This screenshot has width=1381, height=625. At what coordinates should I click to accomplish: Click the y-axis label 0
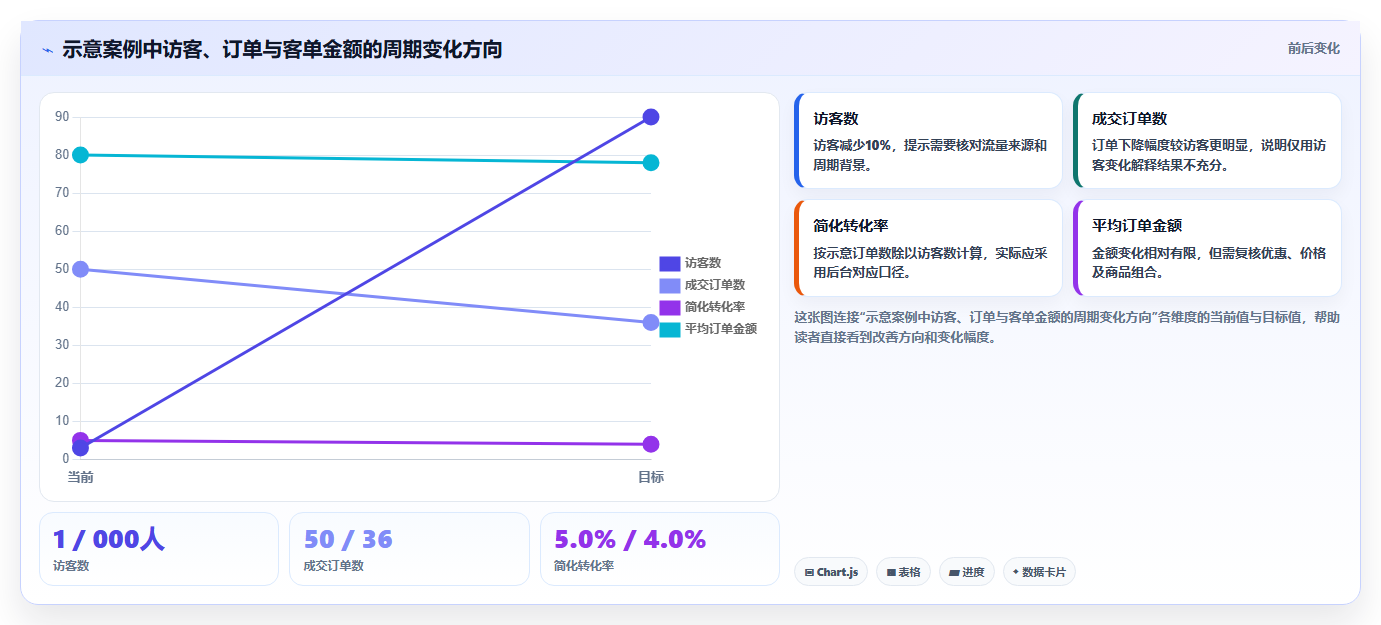tap(66, 459)
